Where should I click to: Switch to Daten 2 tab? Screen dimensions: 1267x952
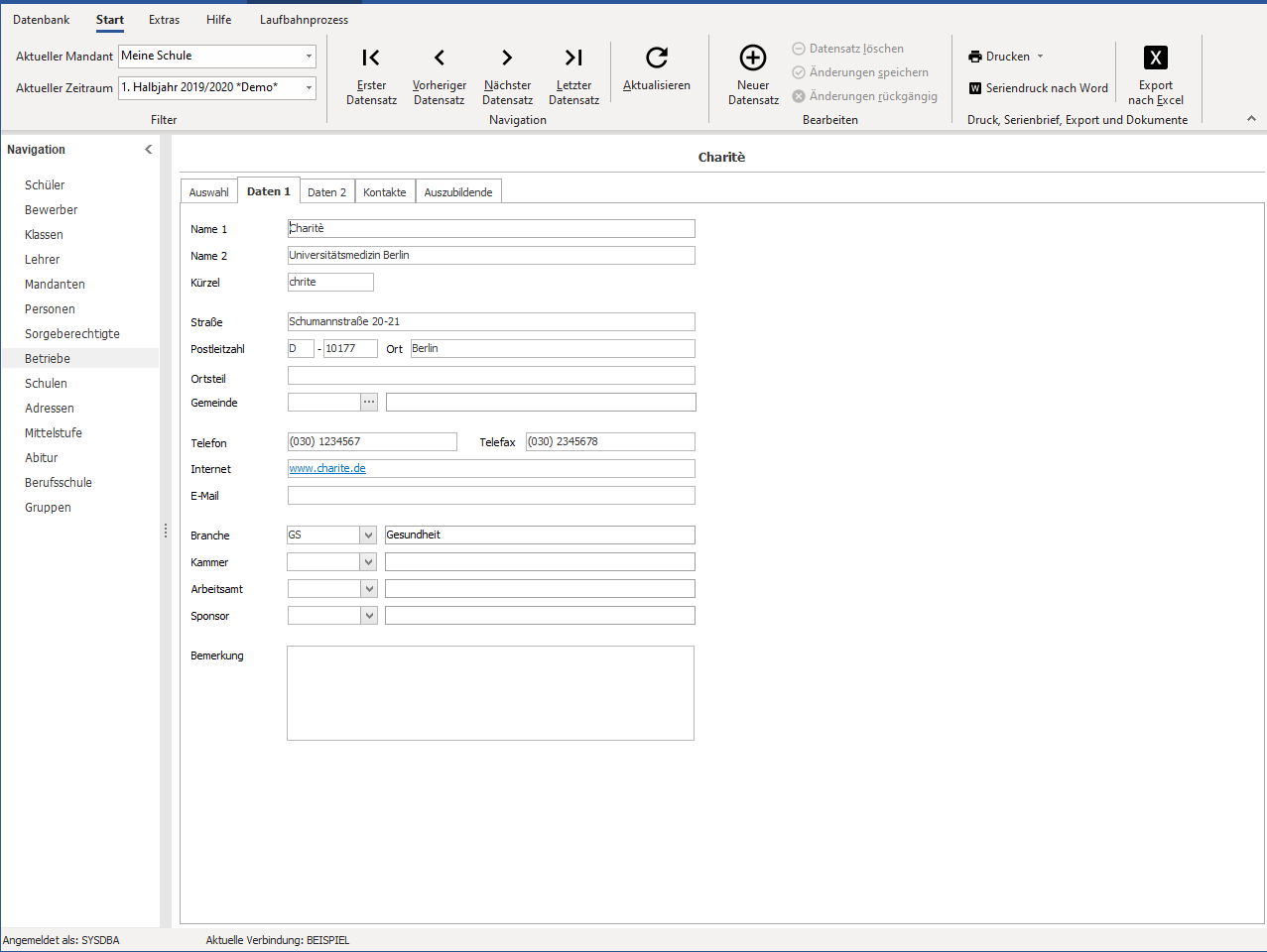tap(327, 192)
